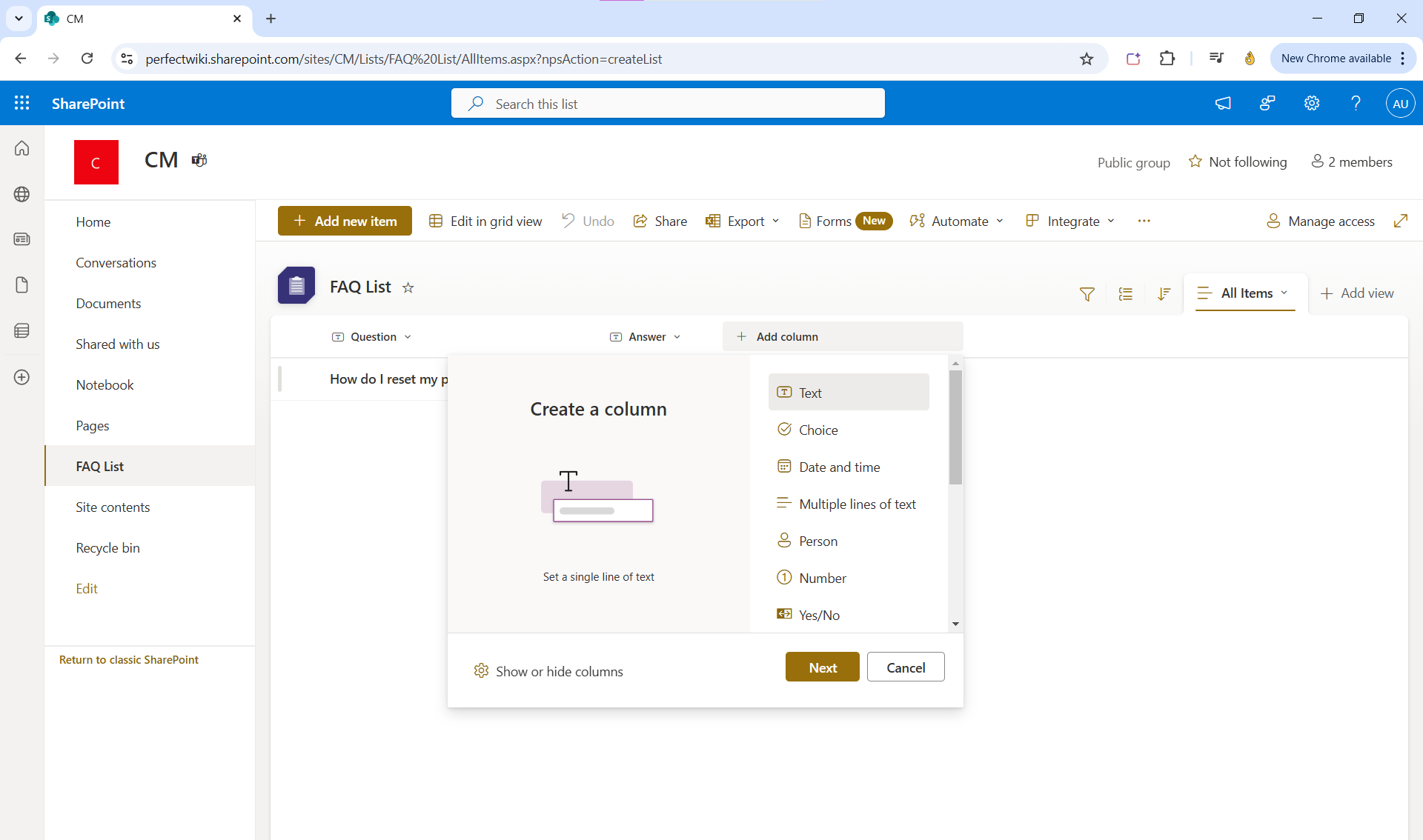Open the Question column dropdown
Viewport: 1423px width, 840px height.
tap(408, 336)
